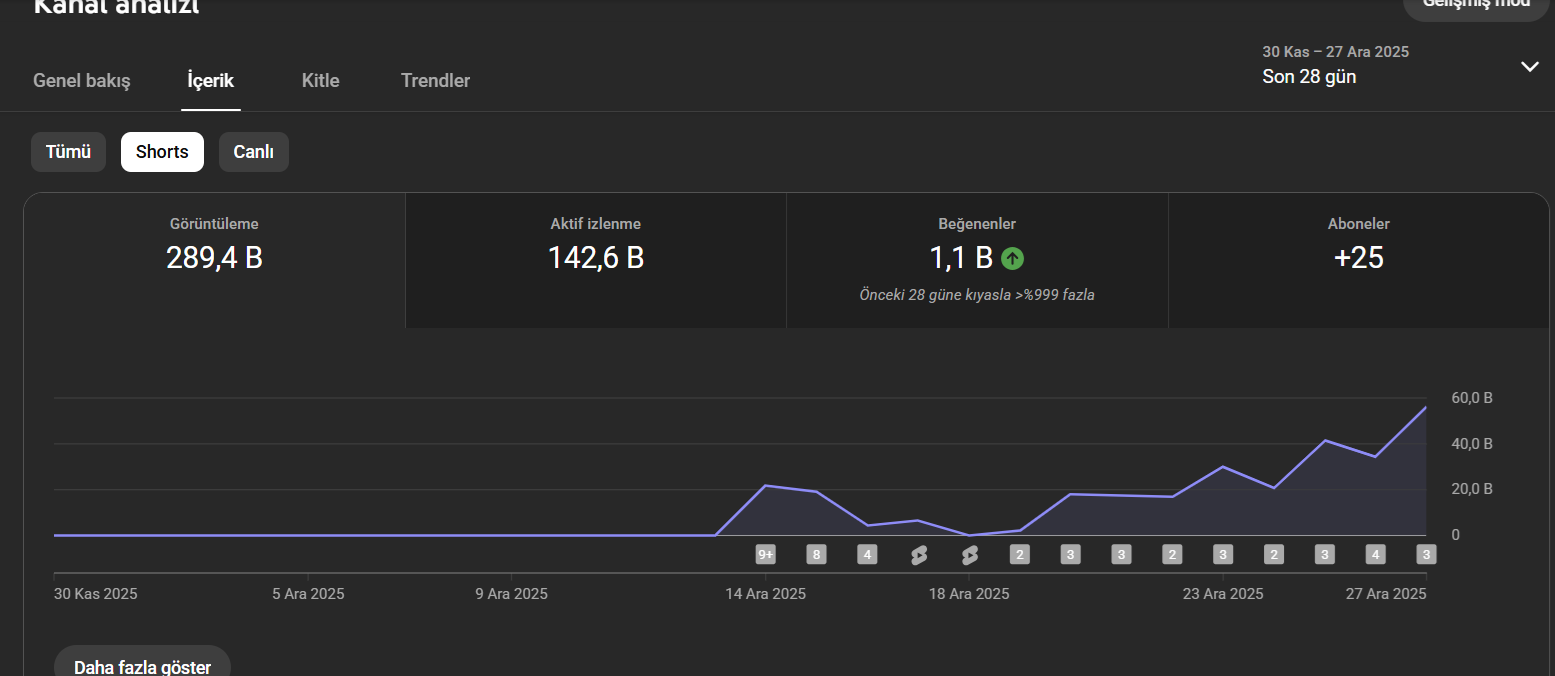Image resolution: width=1555 pixels, height=676 pixels.
Task: Select the Canlı filter chip
Action: (x=254, y=152)
